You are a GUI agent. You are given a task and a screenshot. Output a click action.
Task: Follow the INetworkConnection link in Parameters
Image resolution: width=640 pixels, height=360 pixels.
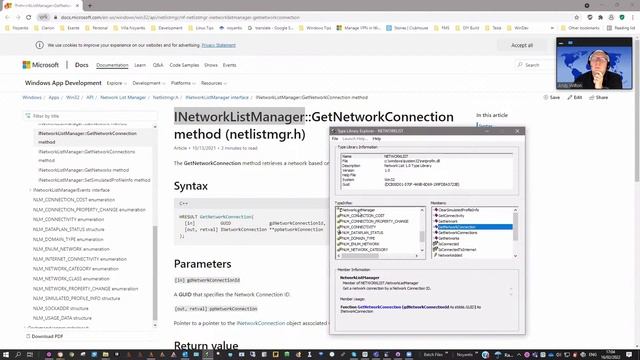click(261, 323)
